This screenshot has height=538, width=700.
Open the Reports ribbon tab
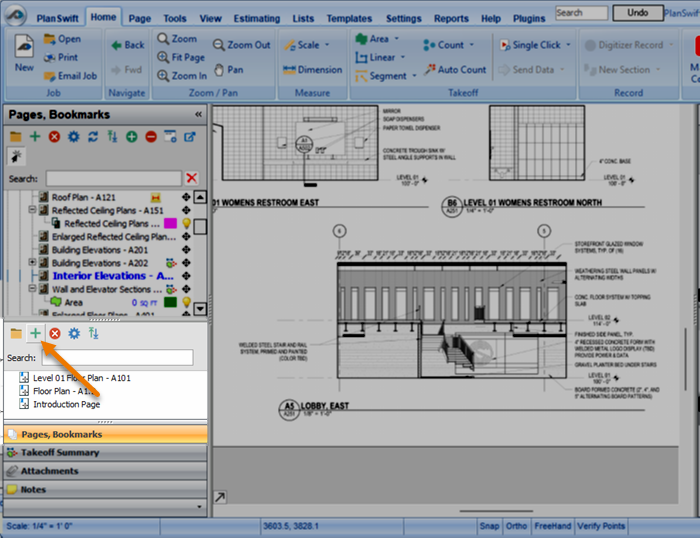pos(451,19)
